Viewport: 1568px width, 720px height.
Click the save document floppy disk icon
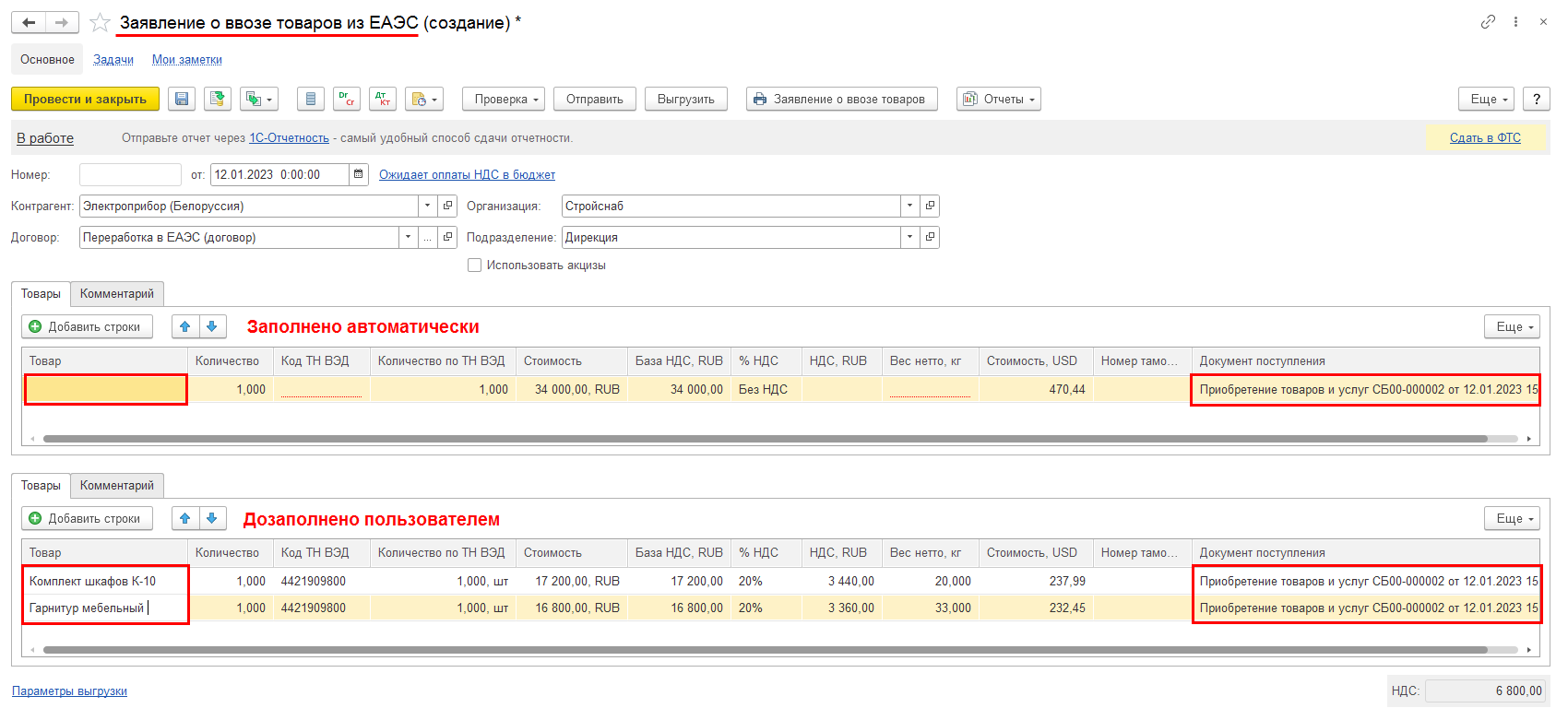[x=182, y=99]
